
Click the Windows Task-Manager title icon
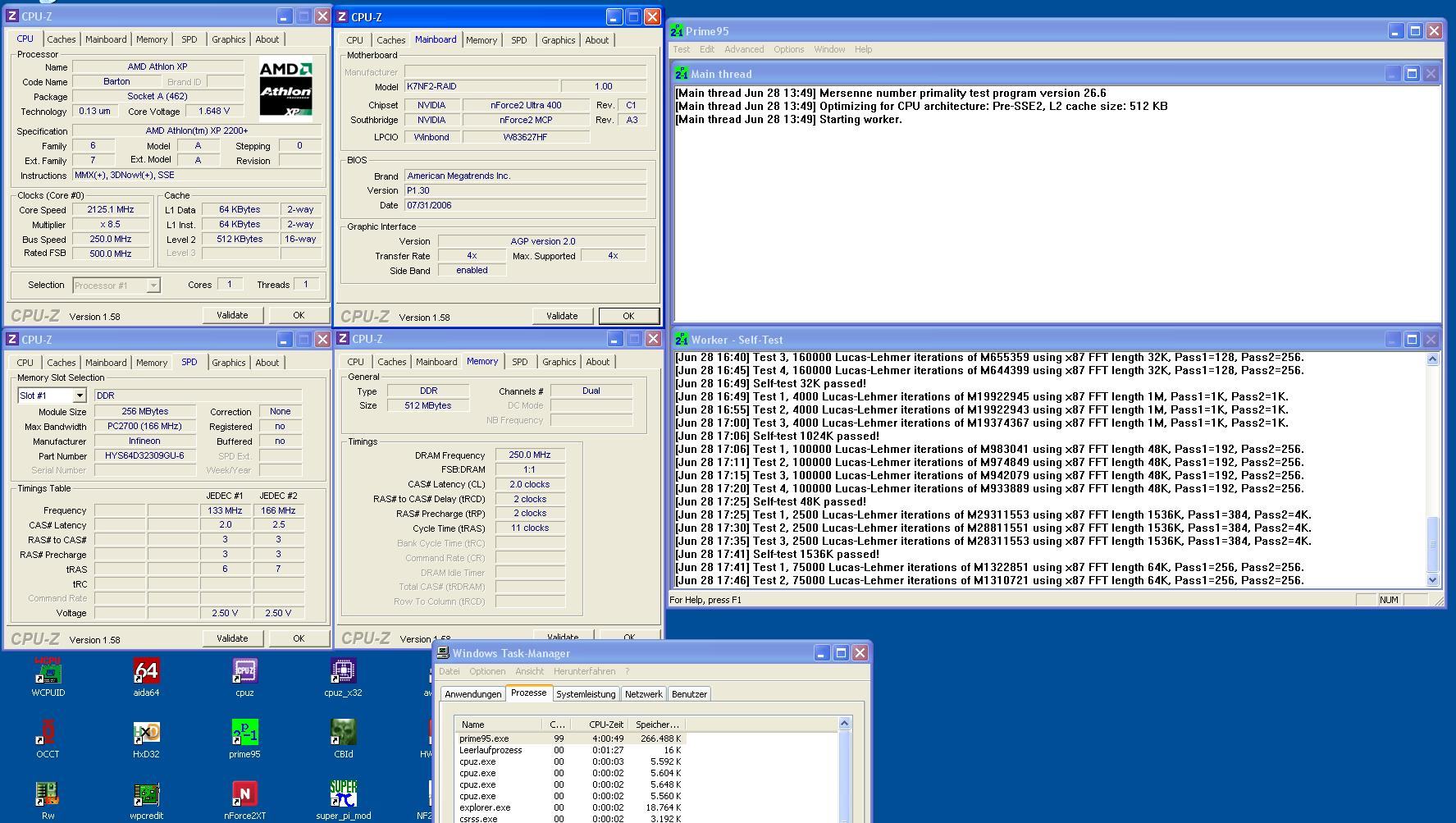pyautogui.click(x=443, y=653)
